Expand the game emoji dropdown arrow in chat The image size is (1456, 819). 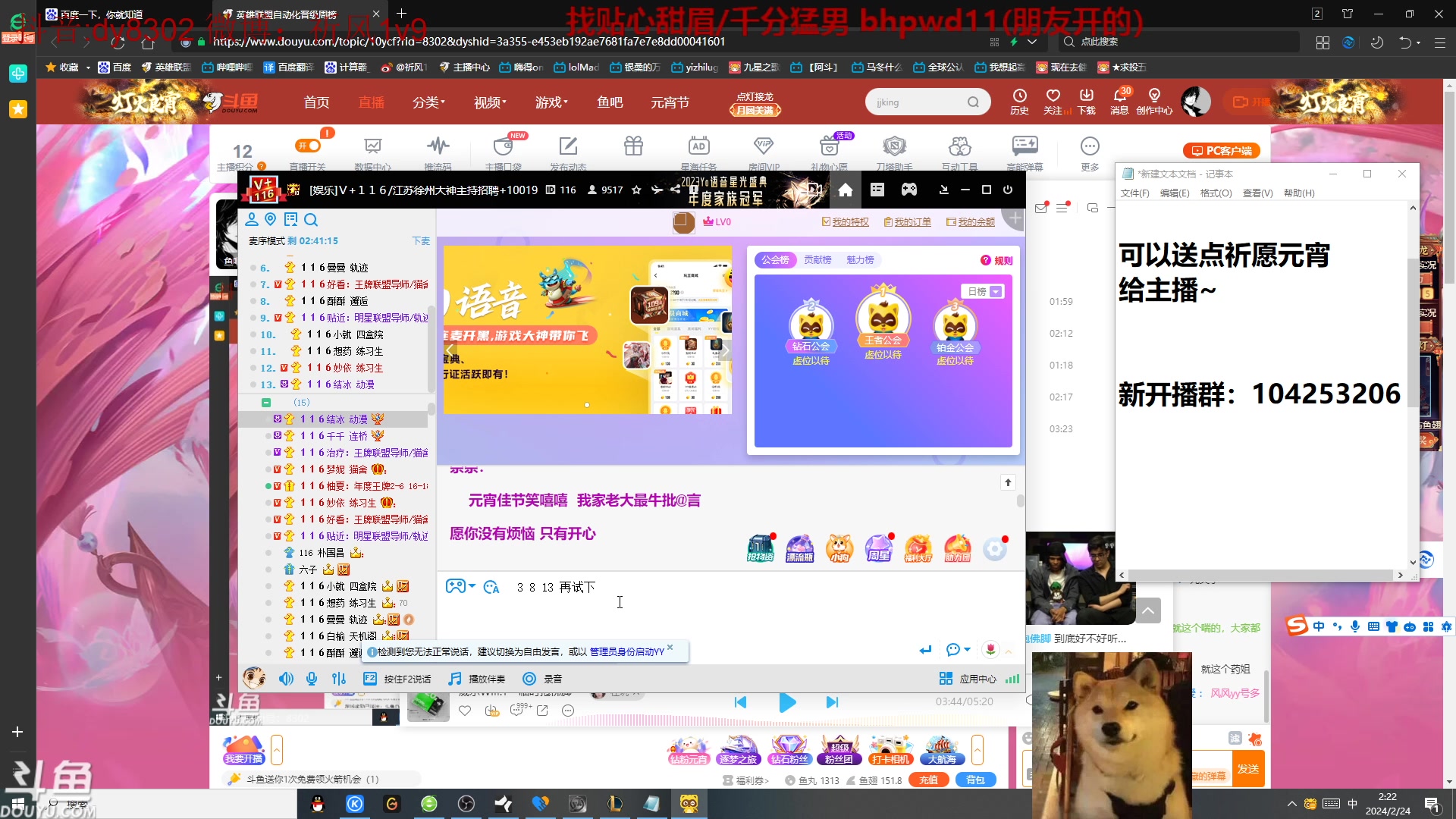[472, 586]
